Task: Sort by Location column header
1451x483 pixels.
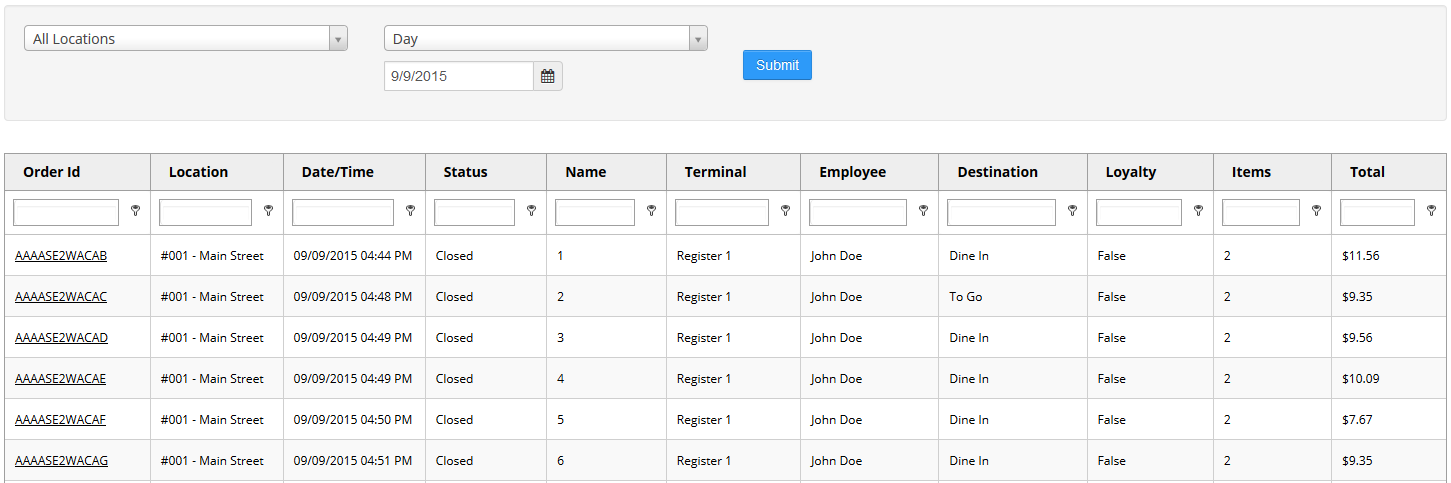Action: pos(217,172)
